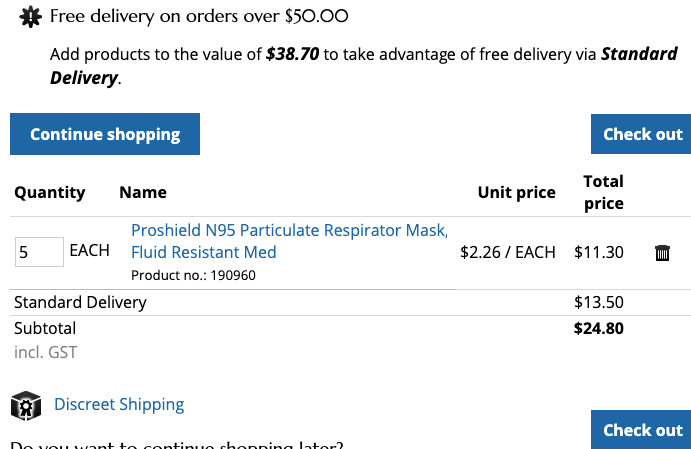Click the $13.50 delivery charge

pyautogui.click(x=598, y=302)
